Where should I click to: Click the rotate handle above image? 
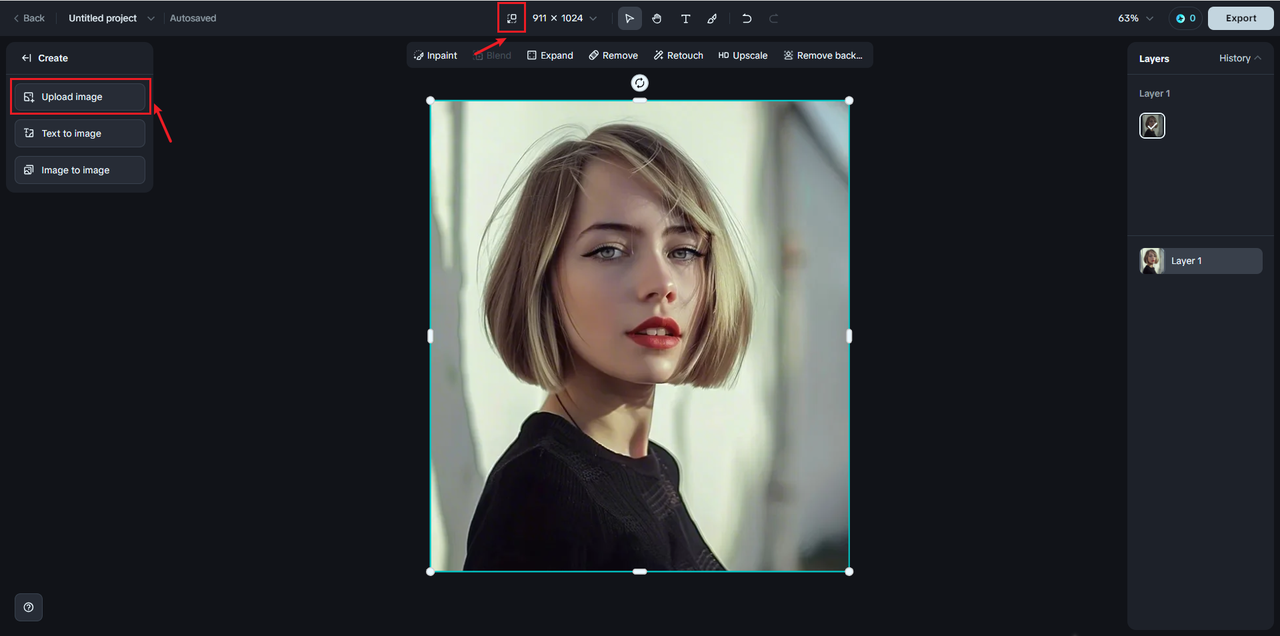640,83
